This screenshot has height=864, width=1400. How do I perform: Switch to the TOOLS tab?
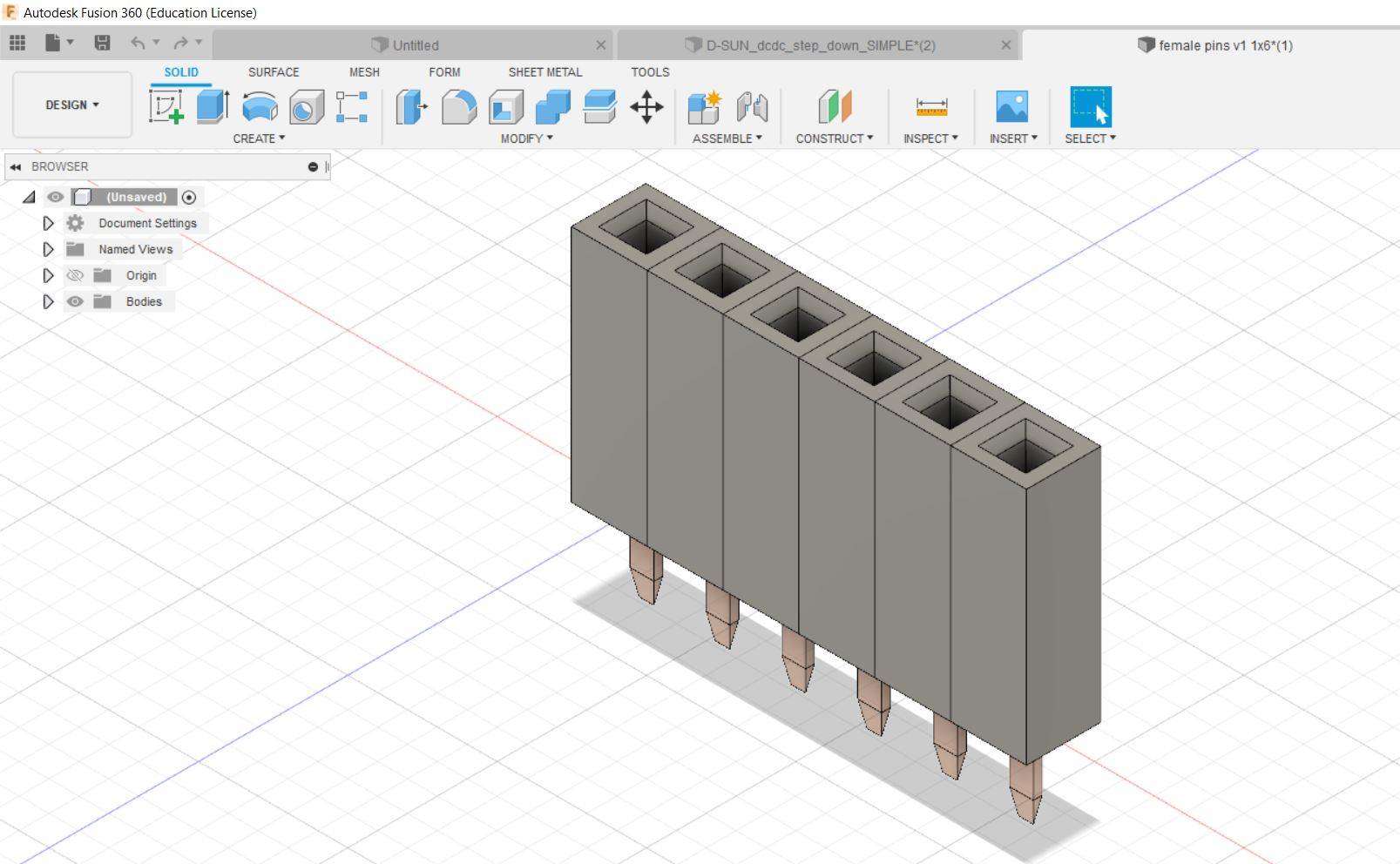[x=650, y=72]
